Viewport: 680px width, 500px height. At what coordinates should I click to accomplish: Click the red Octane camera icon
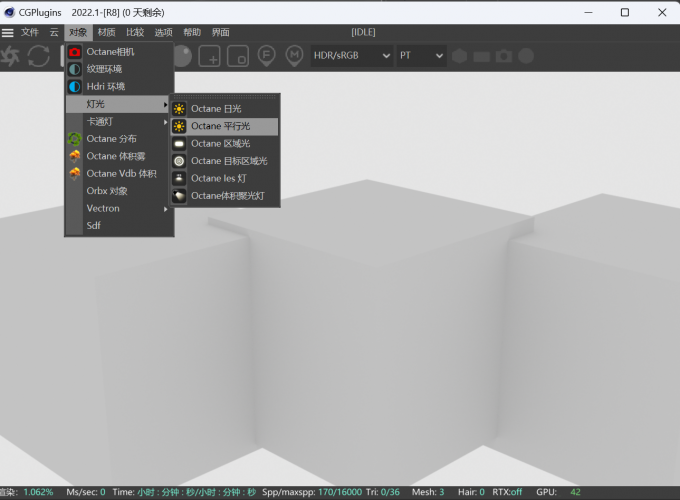(x=75, y=52)
